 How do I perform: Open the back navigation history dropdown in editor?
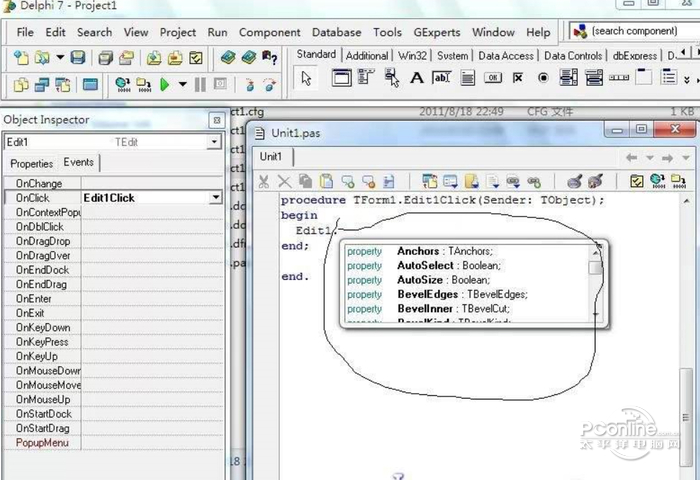[650, 158]
